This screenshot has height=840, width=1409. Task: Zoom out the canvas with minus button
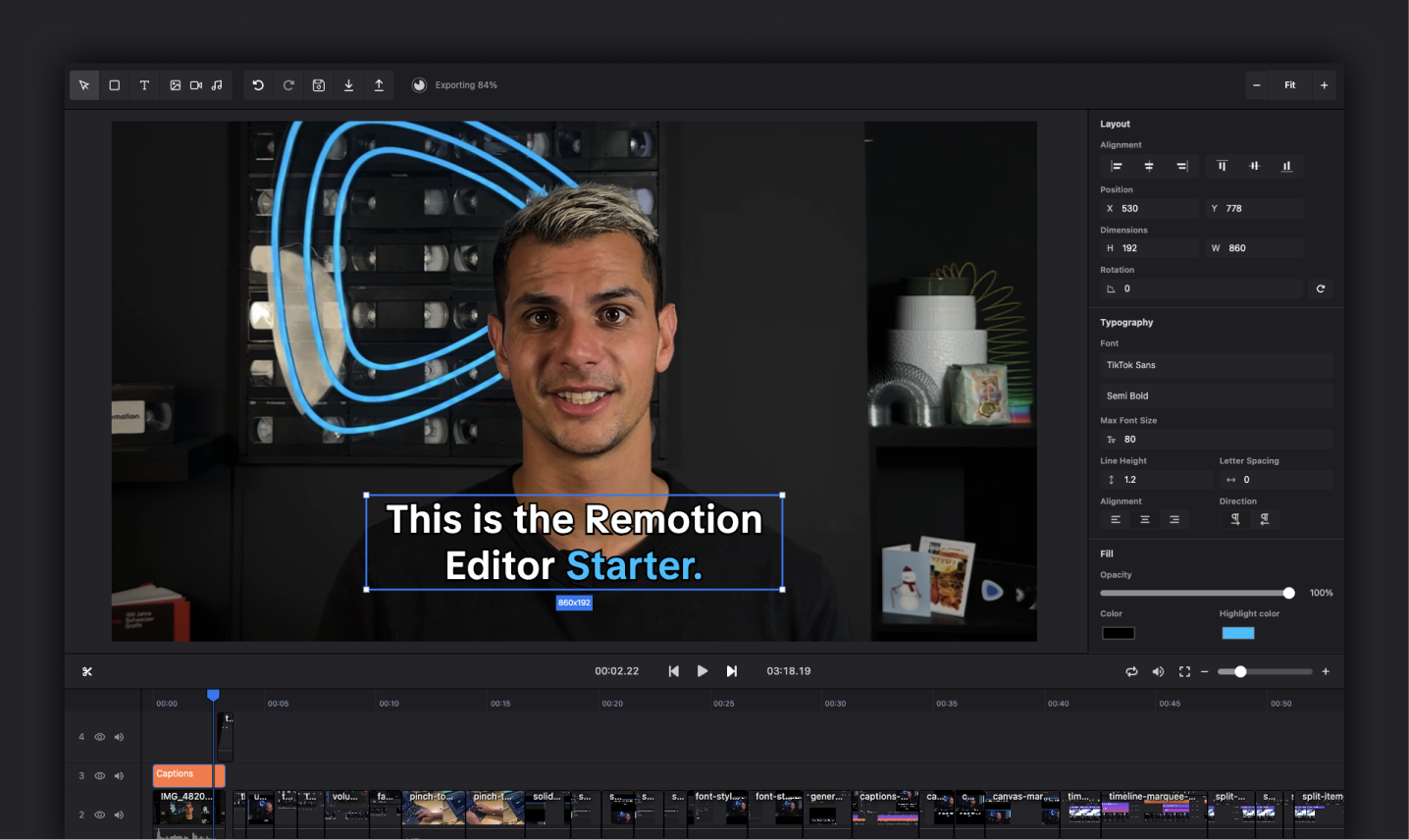[x=1256, y=85]
